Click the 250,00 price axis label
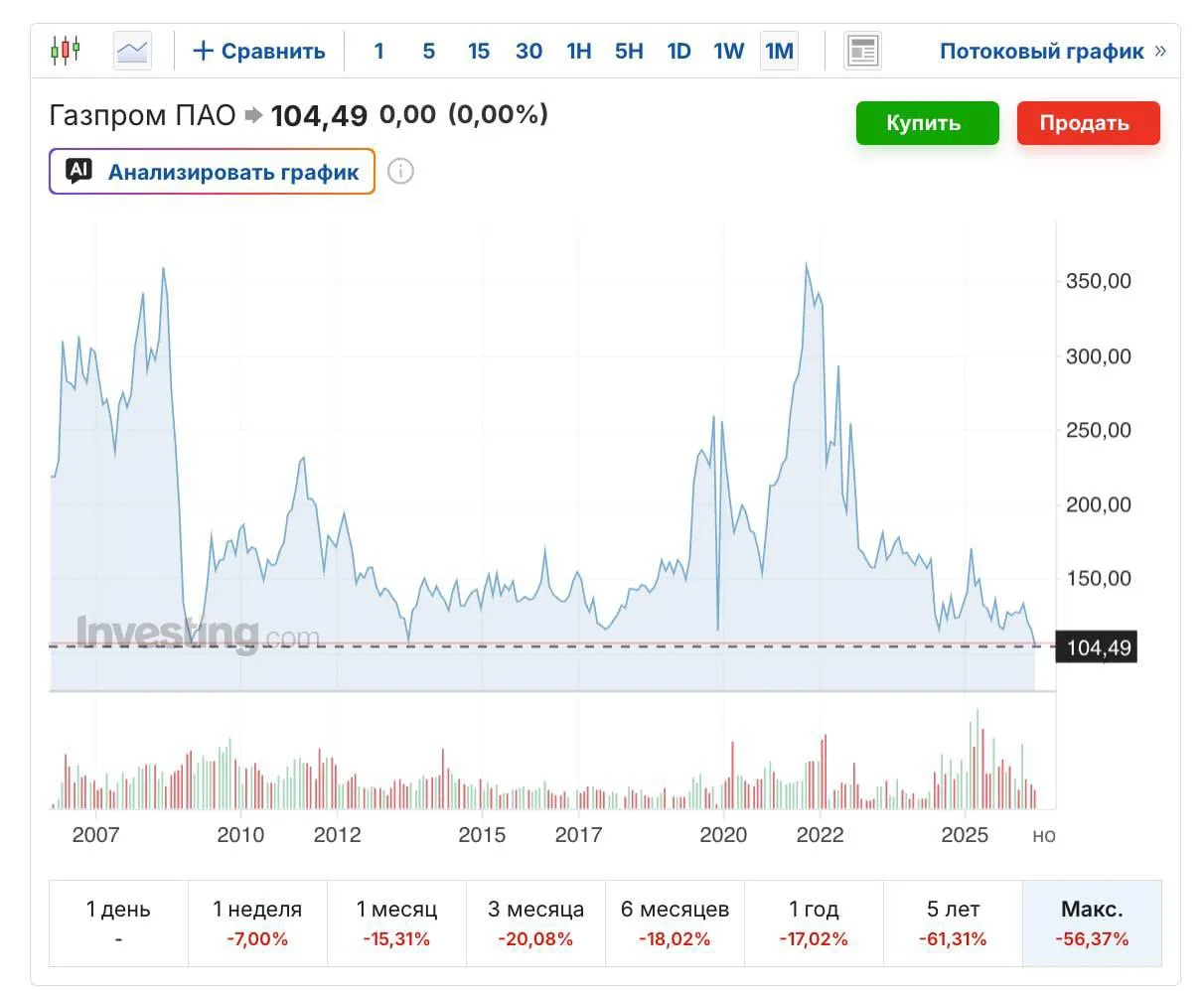 (1098, 430)
